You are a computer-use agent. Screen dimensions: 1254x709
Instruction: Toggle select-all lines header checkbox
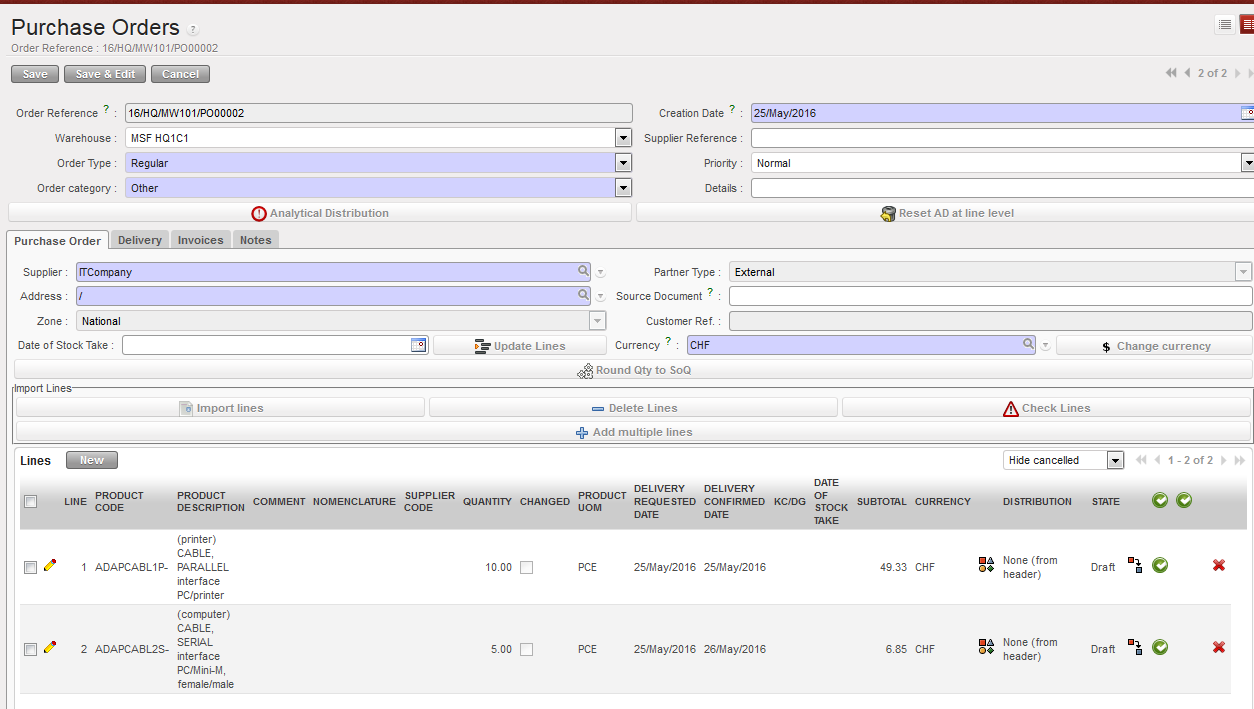(x=31, y=502)
